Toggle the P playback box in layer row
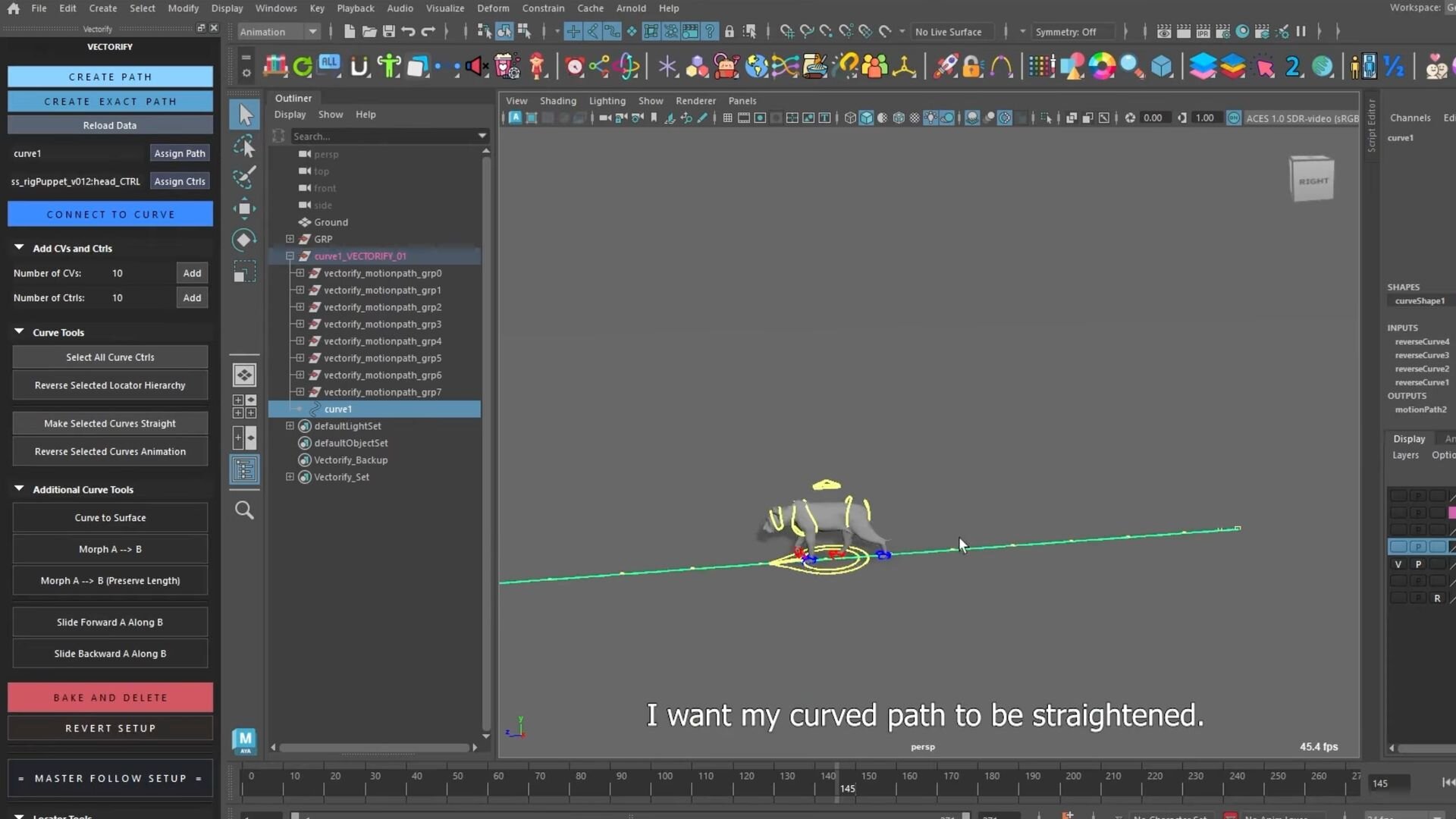1456x819 pixels. pyautogui.click(x=1418, y=564)
